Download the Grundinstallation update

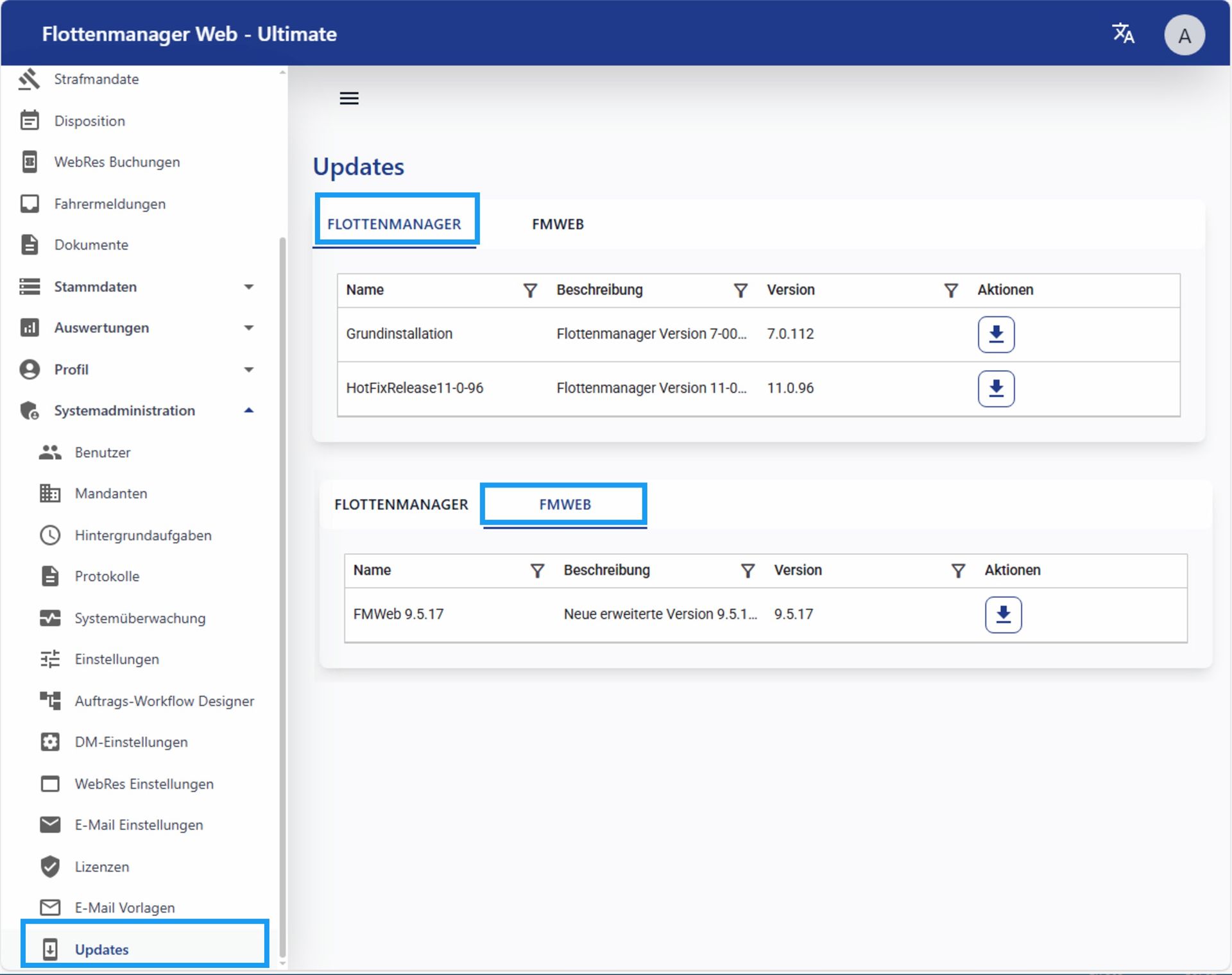click(x=996, y=334)
